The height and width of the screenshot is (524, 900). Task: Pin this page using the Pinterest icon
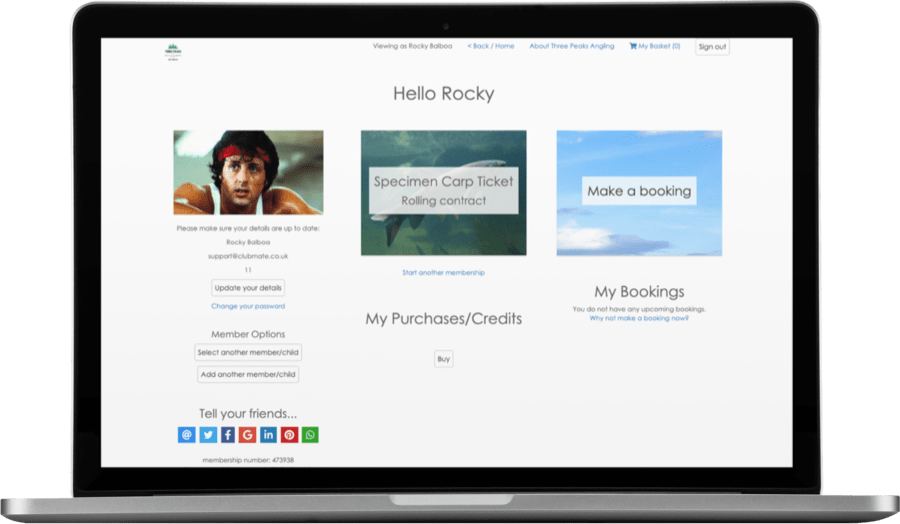point(289,435)
